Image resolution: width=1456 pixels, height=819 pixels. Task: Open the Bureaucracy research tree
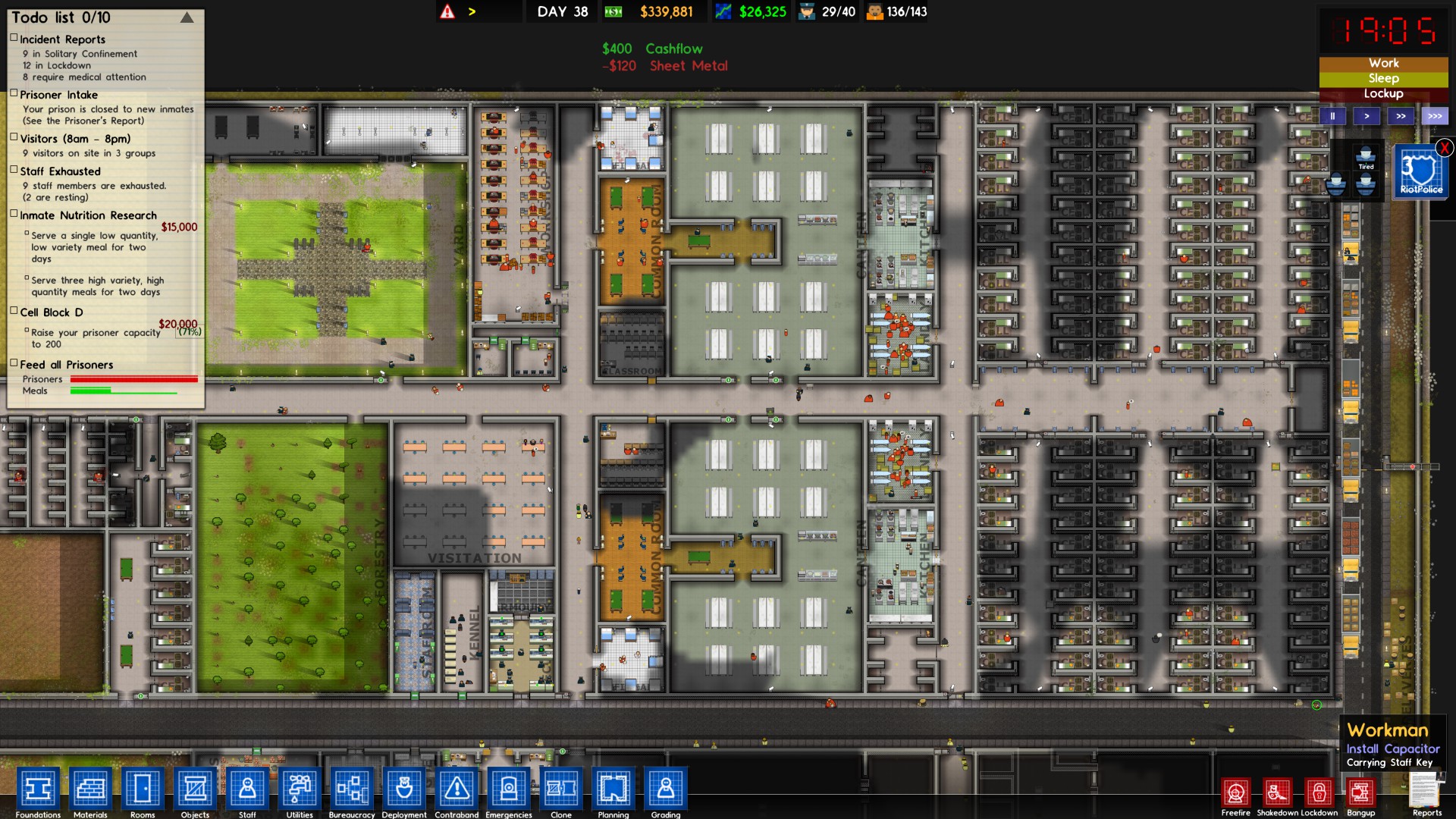click(x=352, y=789)
